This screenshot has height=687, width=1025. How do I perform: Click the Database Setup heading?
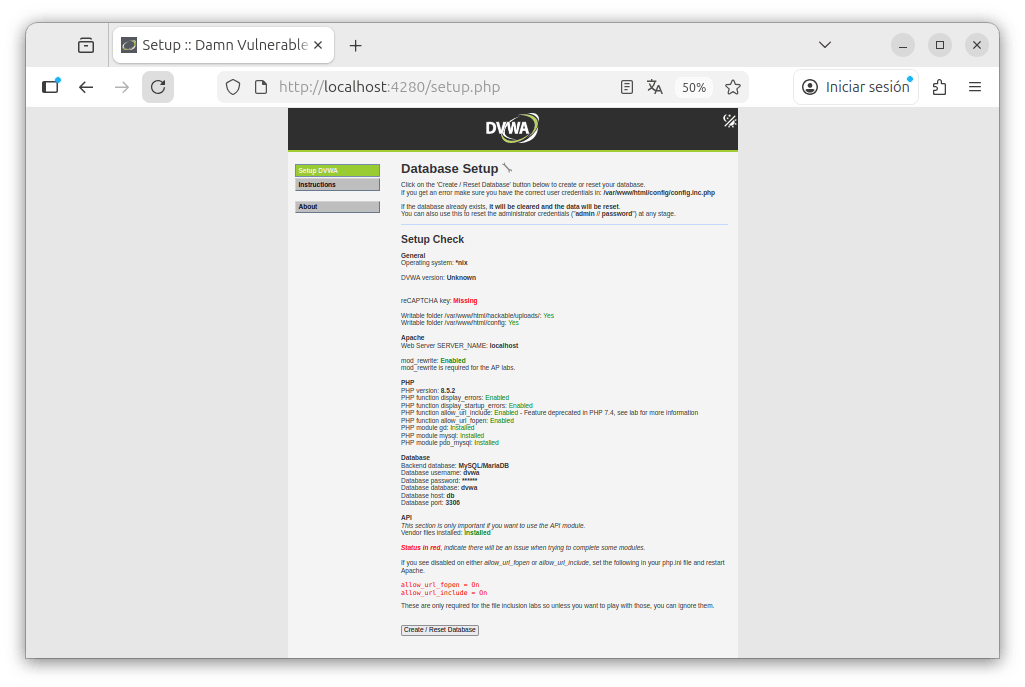(x=450, y=169)
